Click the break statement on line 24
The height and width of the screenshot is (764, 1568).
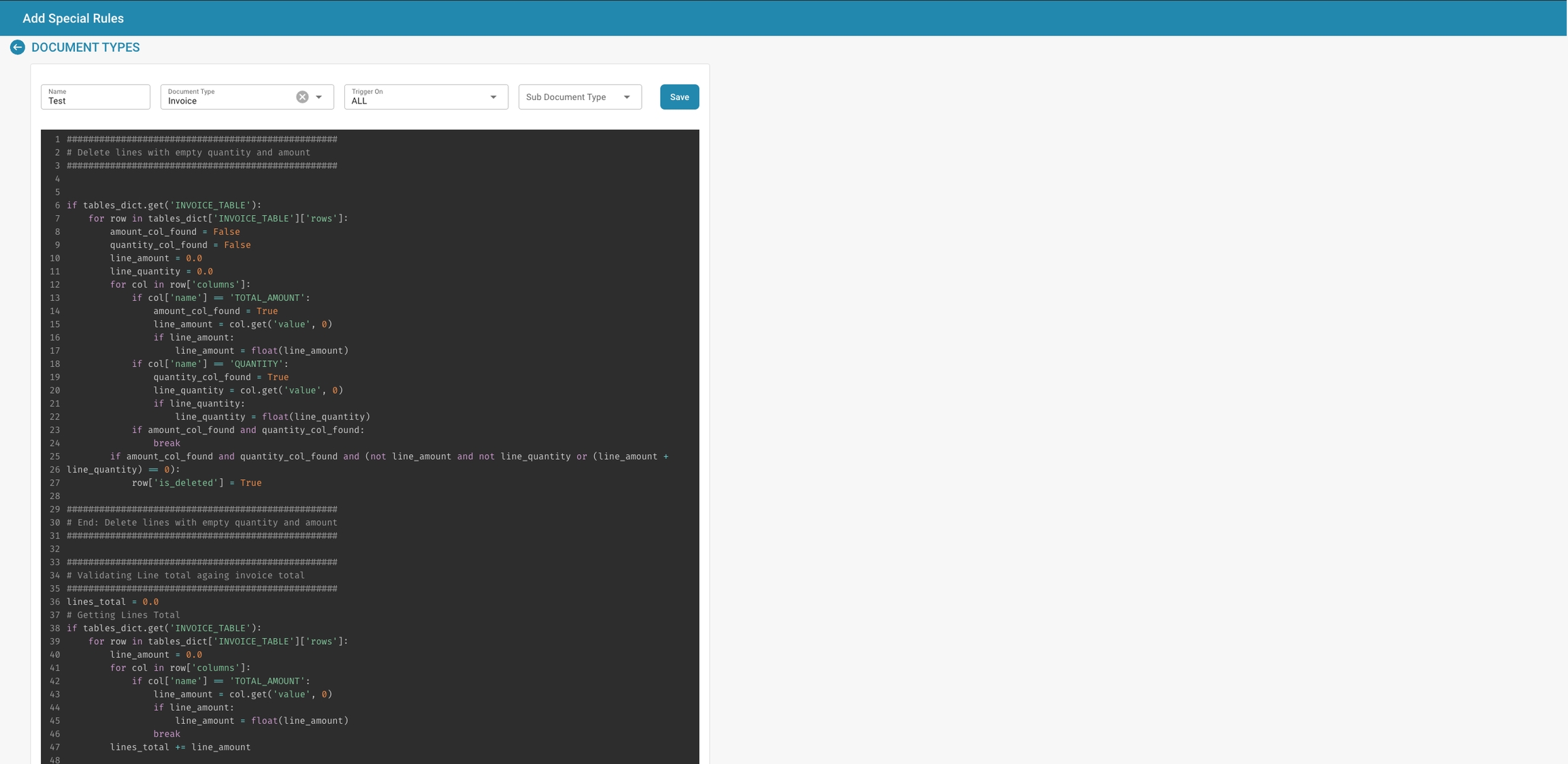167,443
